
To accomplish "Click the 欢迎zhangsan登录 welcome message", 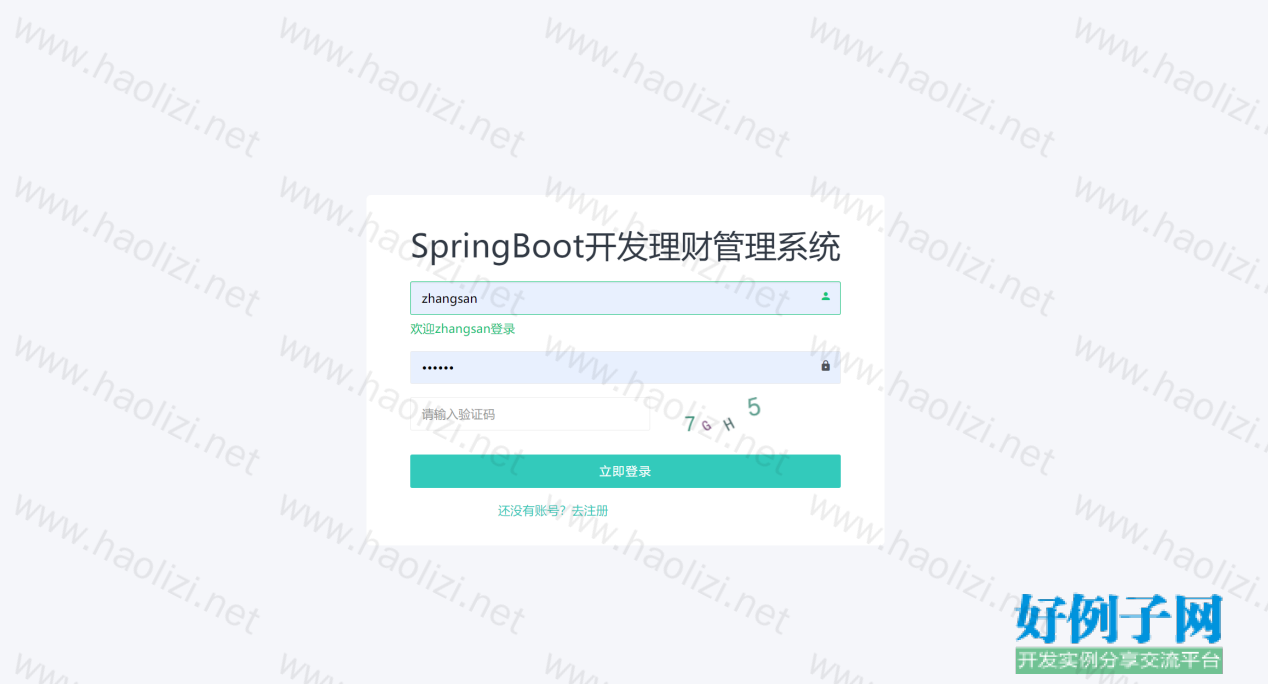I will click(463, 329).
